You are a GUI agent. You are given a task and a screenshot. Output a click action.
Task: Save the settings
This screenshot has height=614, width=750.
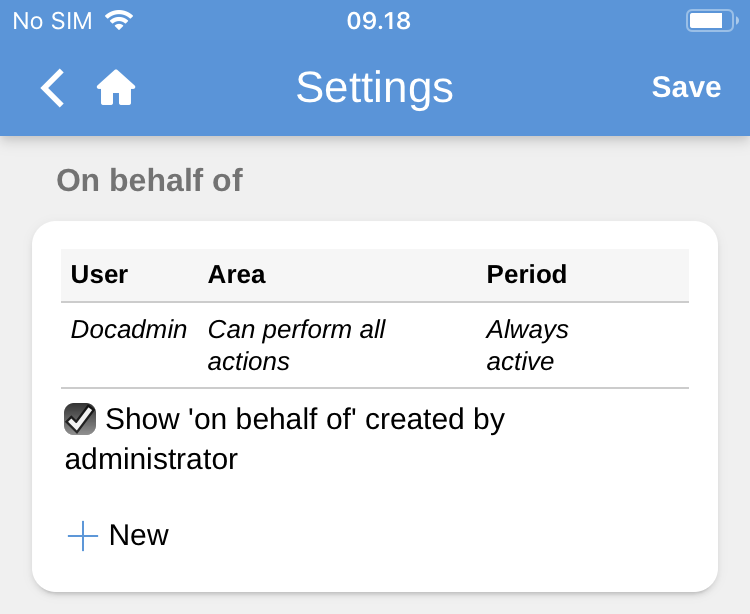click(686, 87)
